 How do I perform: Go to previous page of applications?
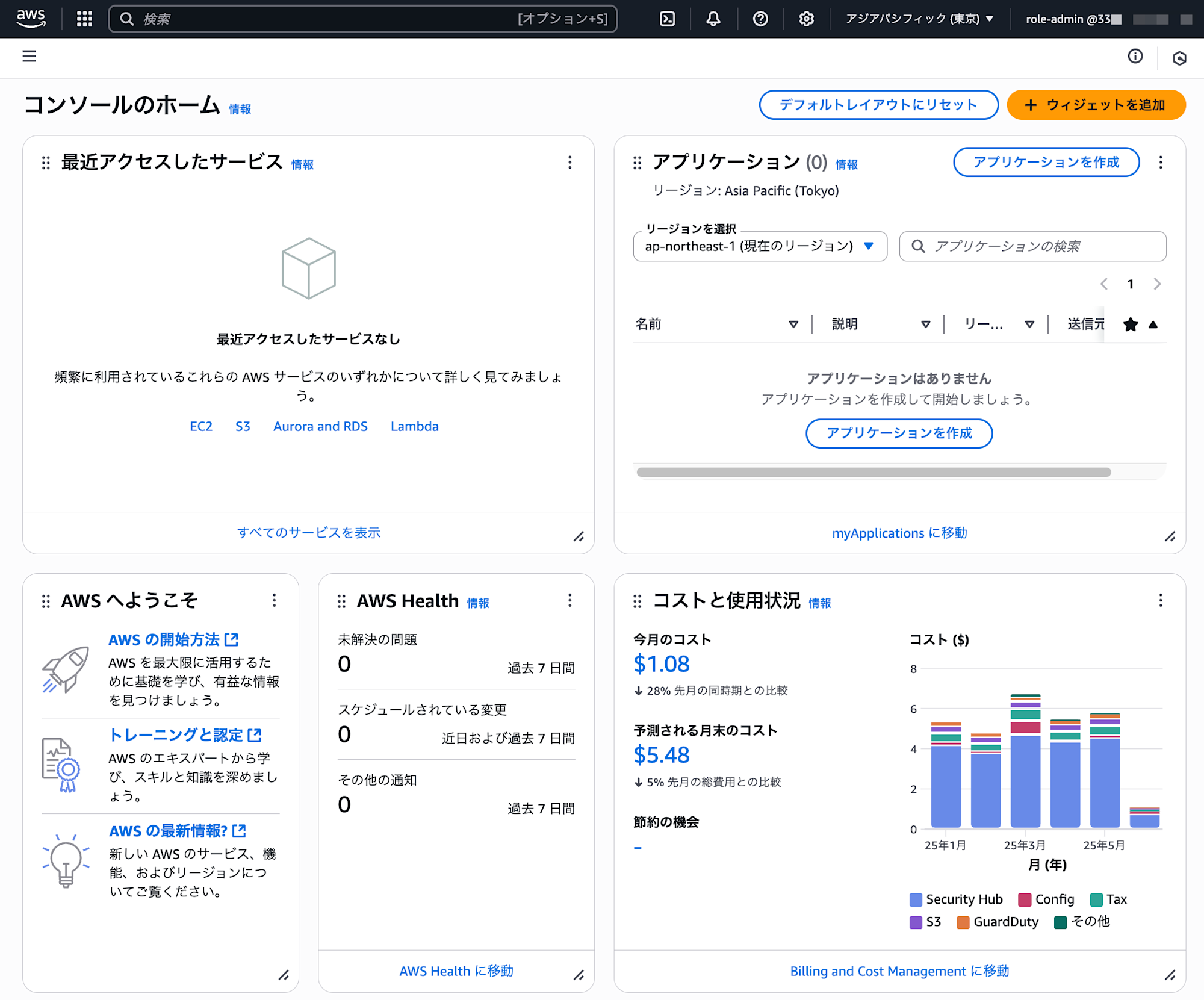pos(1104,284)
